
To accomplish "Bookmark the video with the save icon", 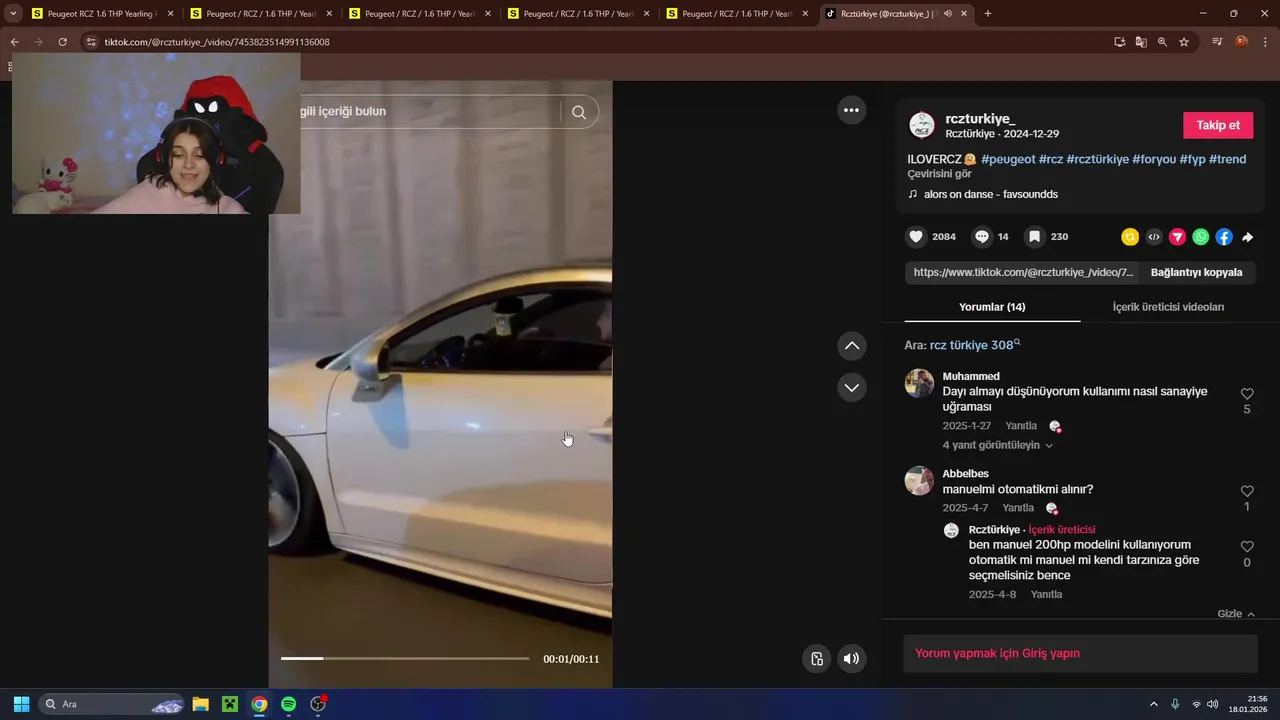I will 1034,237.
